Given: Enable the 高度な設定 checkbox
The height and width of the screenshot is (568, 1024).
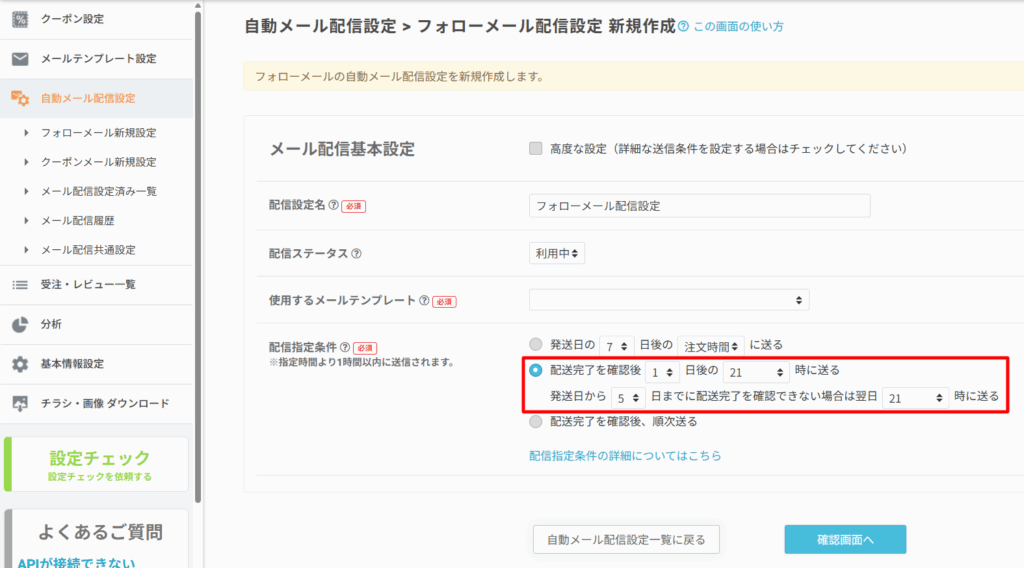Looking at the screenshot, I should click(x=536, y=149).
